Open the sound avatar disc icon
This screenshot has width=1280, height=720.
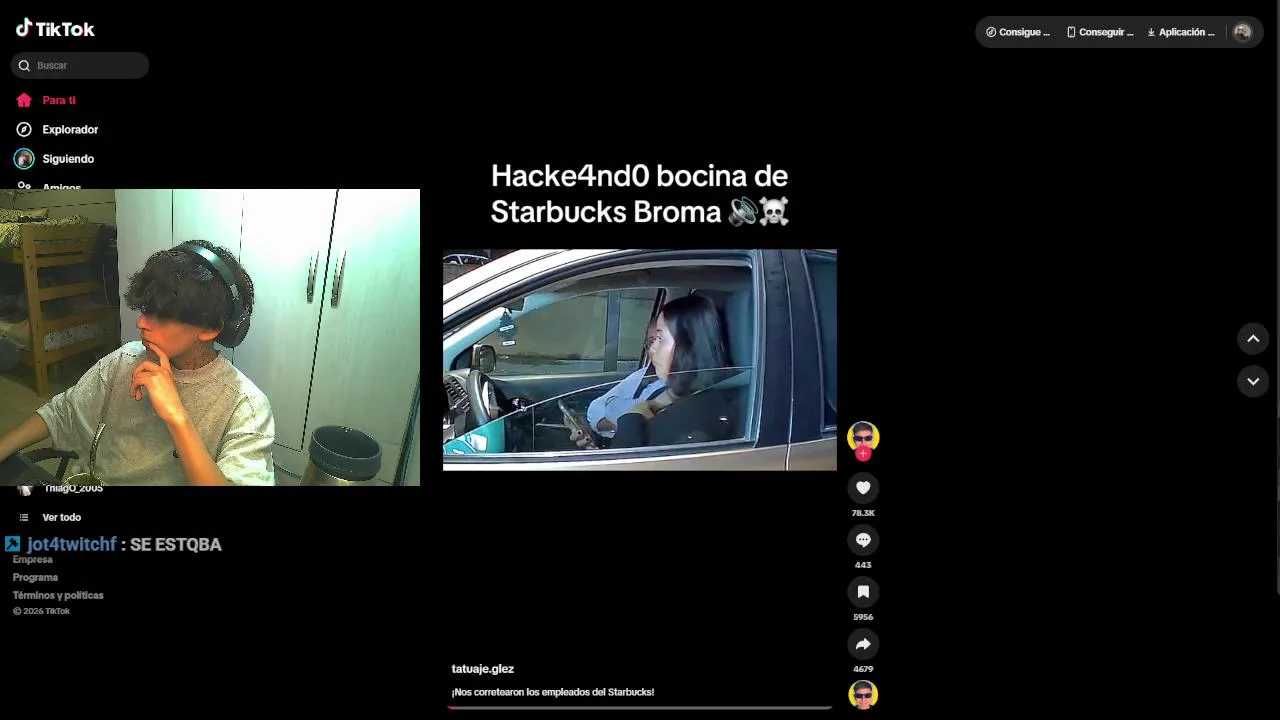(x=863, y=694)
